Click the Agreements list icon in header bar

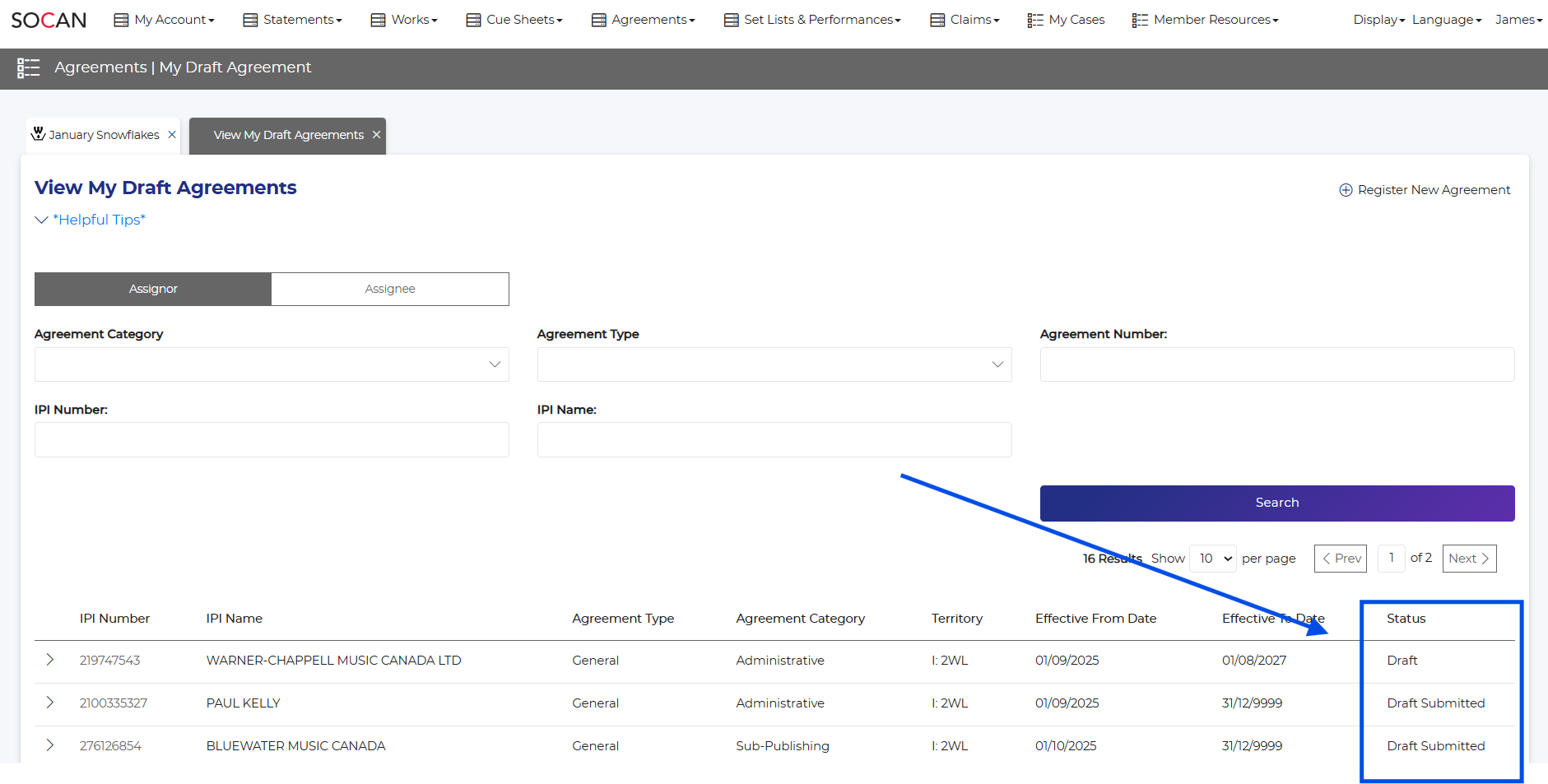point(29,68)
